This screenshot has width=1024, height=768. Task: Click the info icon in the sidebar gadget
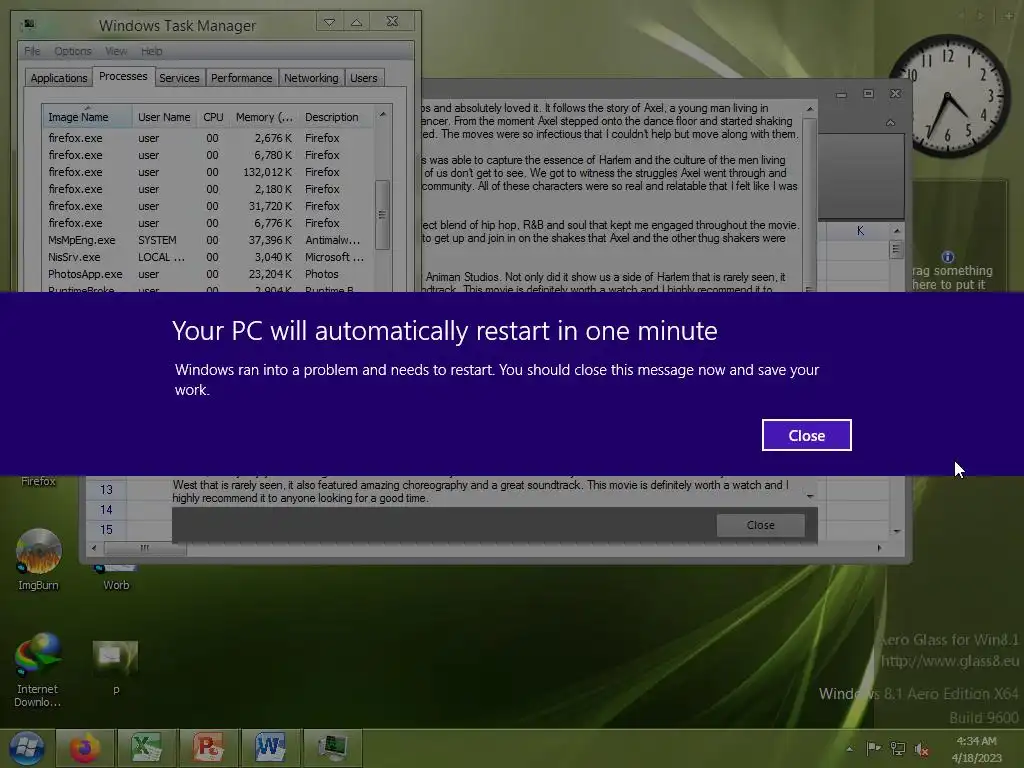tap(948, 257)
